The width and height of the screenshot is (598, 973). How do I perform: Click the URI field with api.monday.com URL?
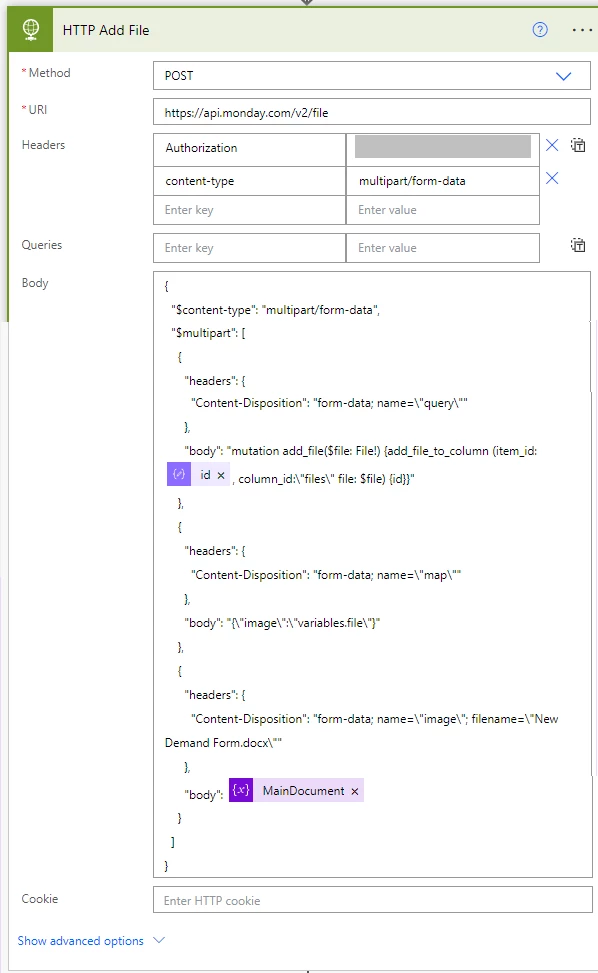tap(372, 112)
